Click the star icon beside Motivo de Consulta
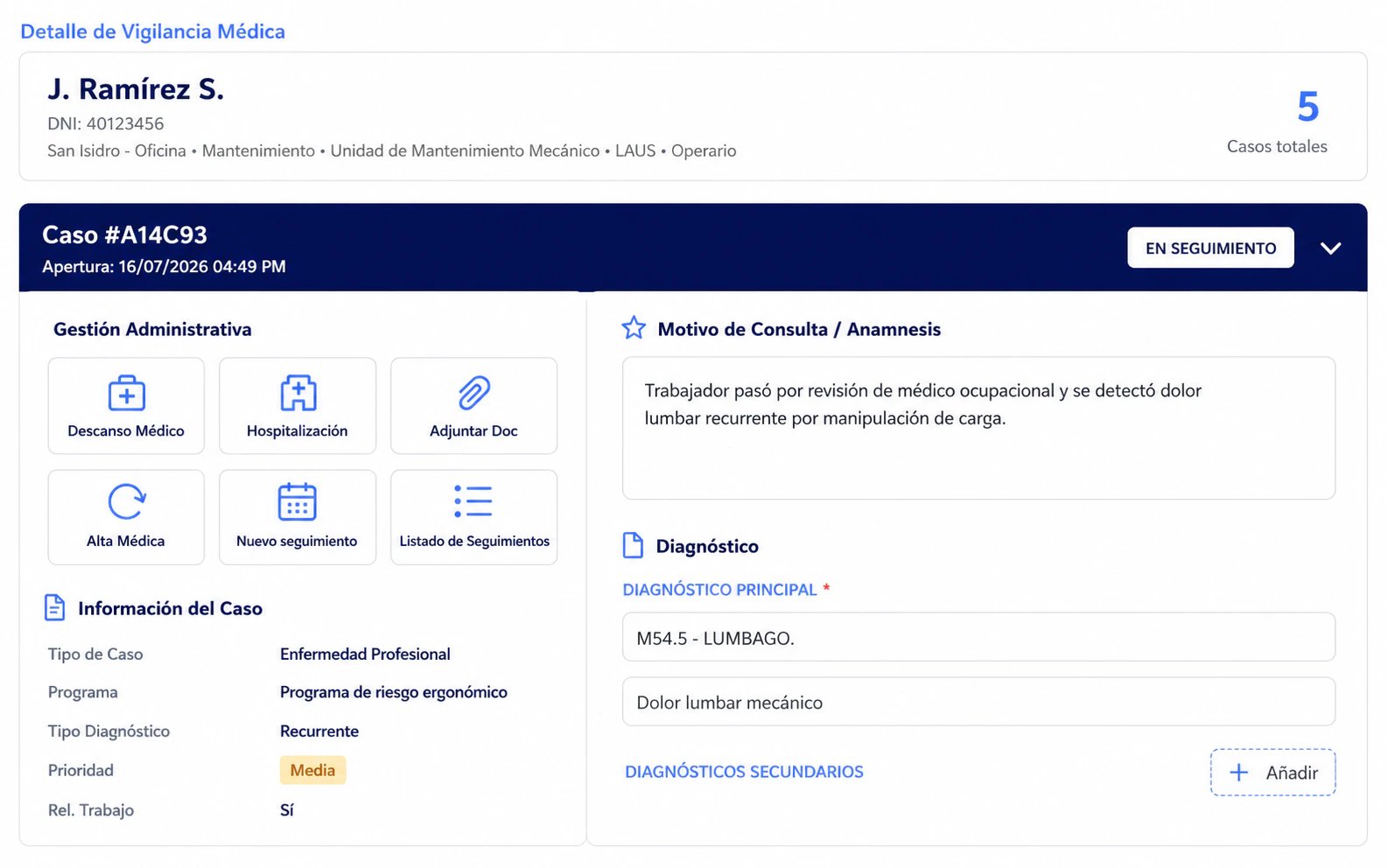Screen dimensions: 1388x868 tap(634, 328)
